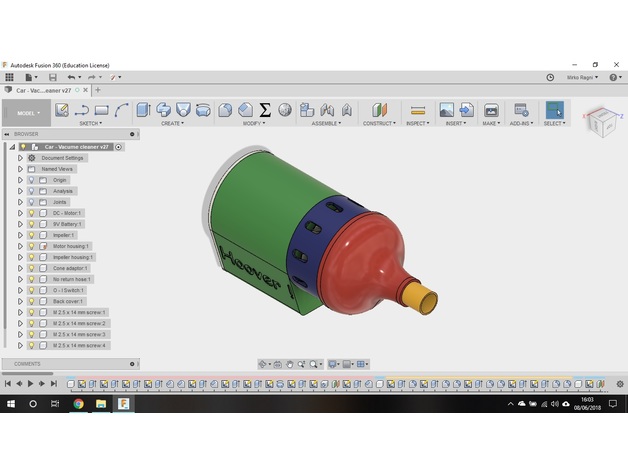Open timeline settings gear
628x472 pixels.
pos(620,384)
